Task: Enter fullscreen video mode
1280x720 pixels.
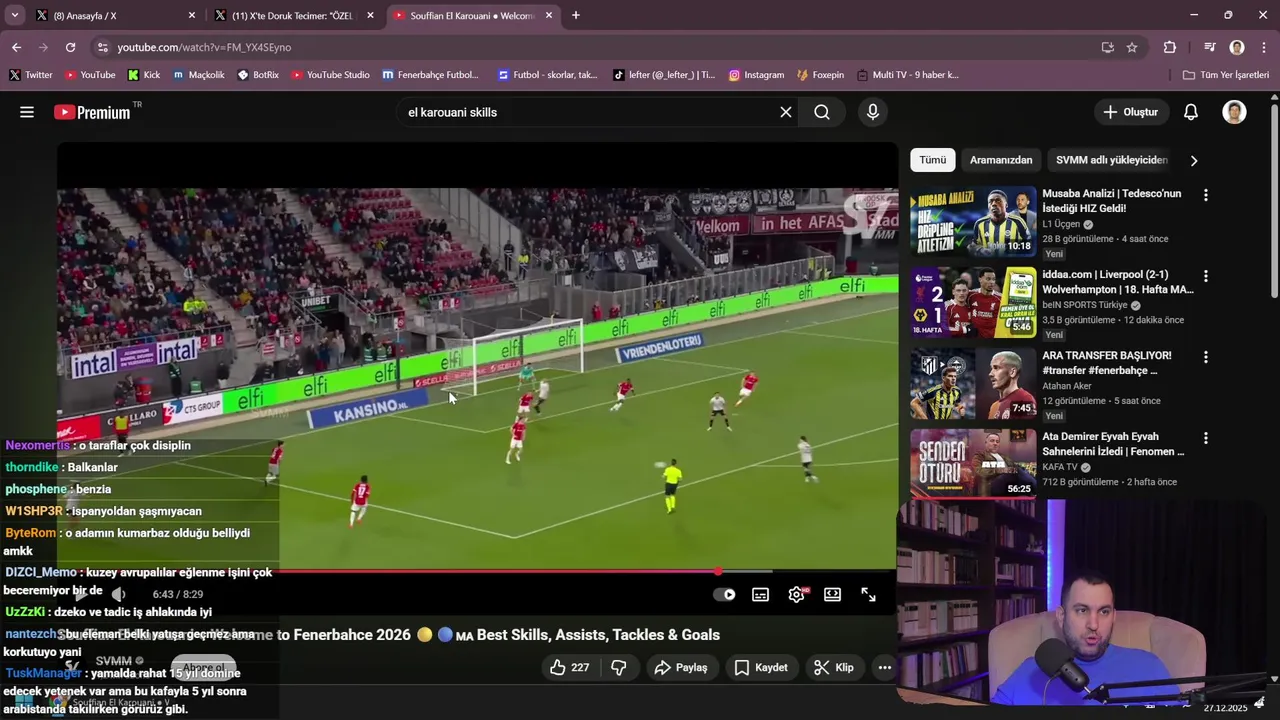Action: 869,594
